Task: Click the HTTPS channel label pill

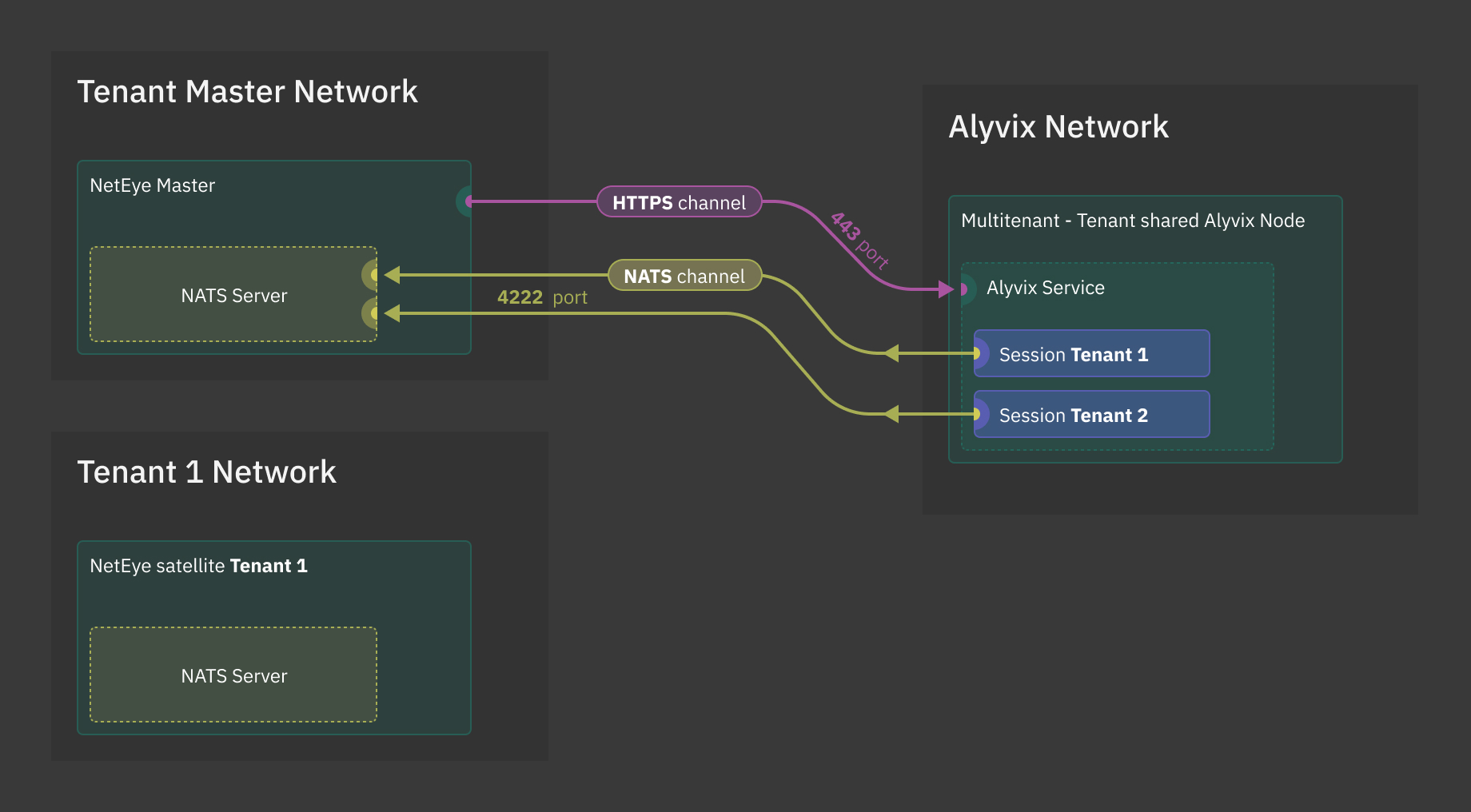Action: (680, 202)
